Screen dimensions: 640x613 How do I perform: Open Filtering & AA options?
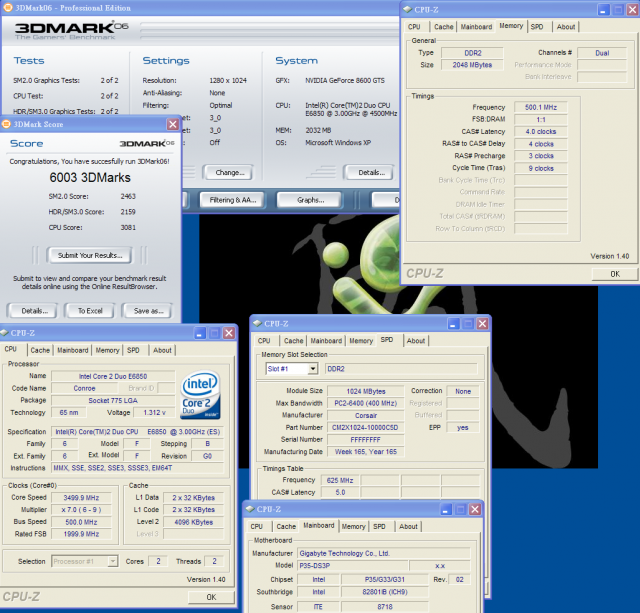point(233,200)
